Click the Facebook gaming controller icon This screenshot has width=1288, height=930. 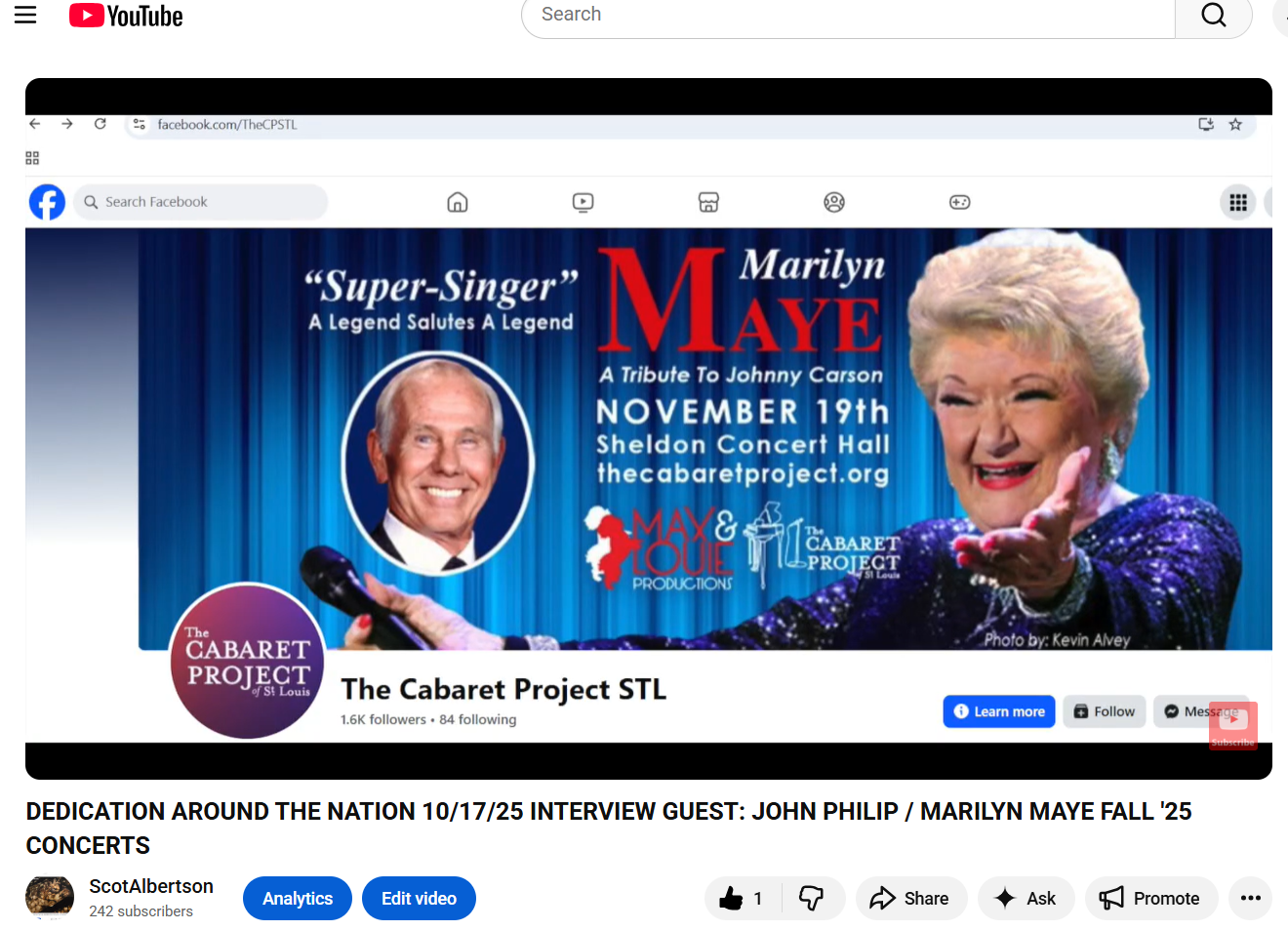pos(959,202)
